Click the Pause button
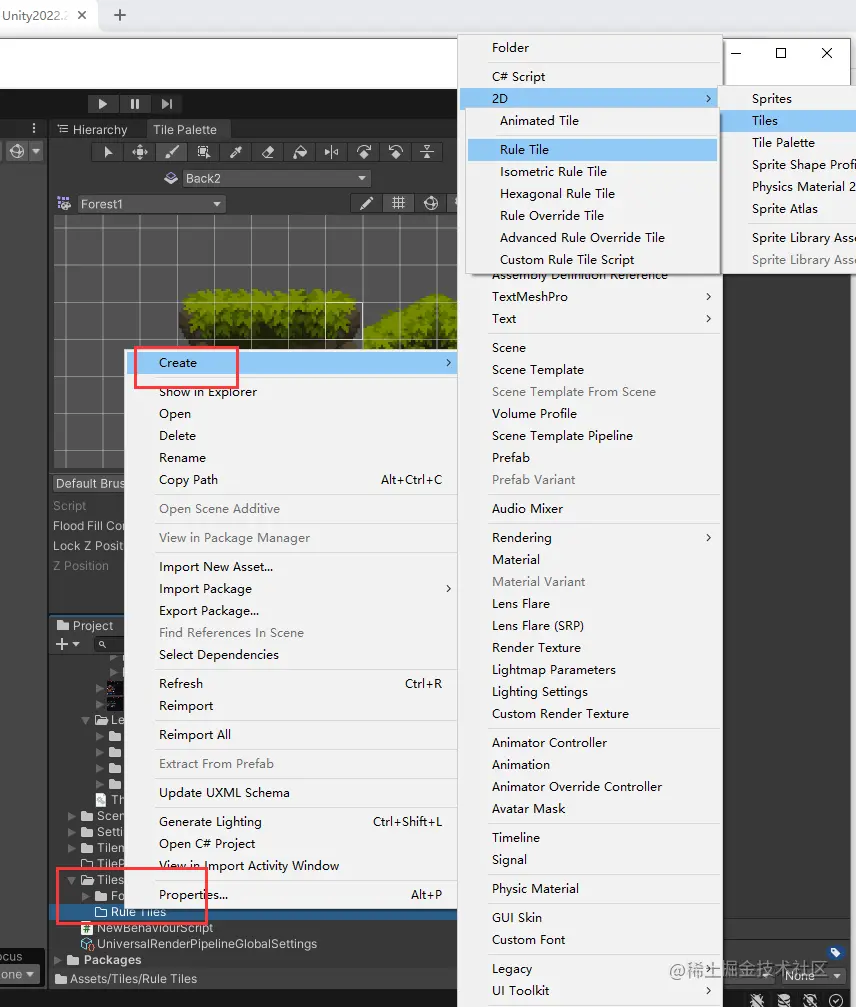The image size is (856, 1007). pyautogui.click(x=135, y=103)
